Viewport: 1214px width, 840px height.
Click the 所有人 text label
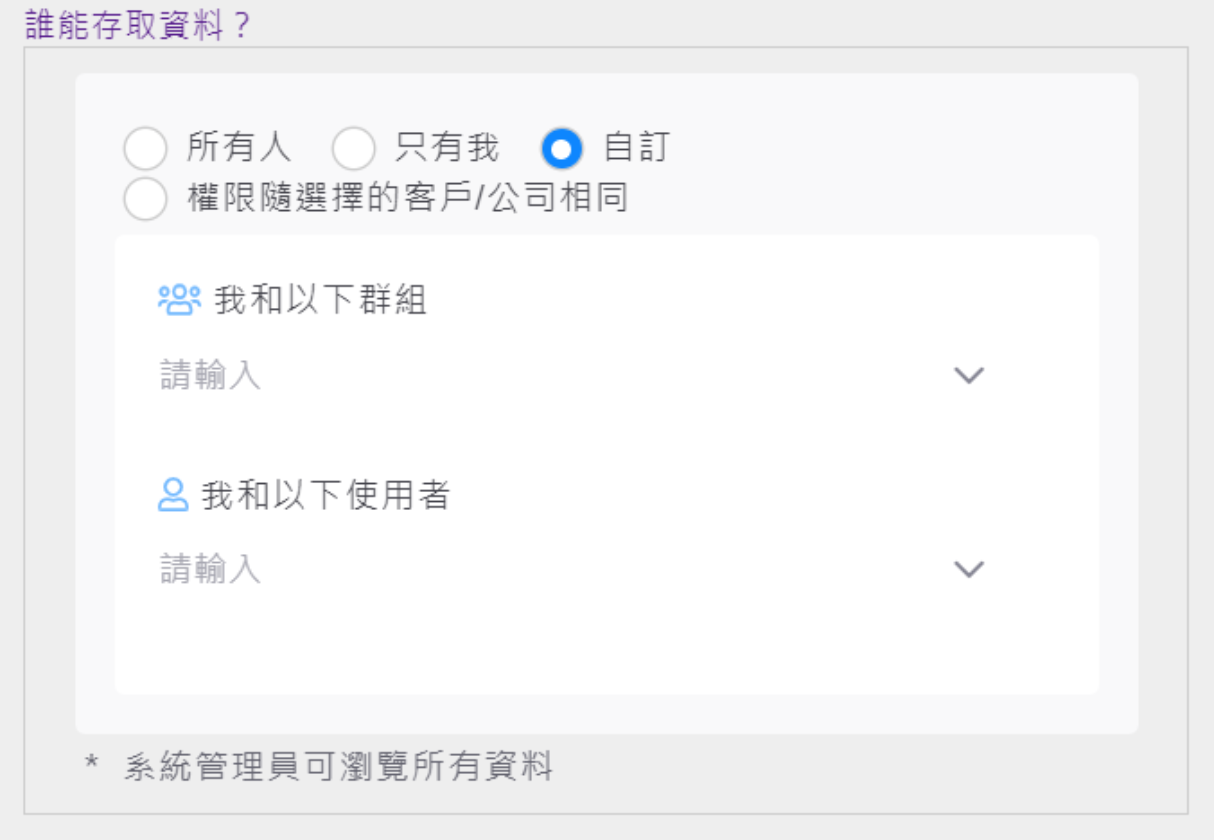point(239,148)
